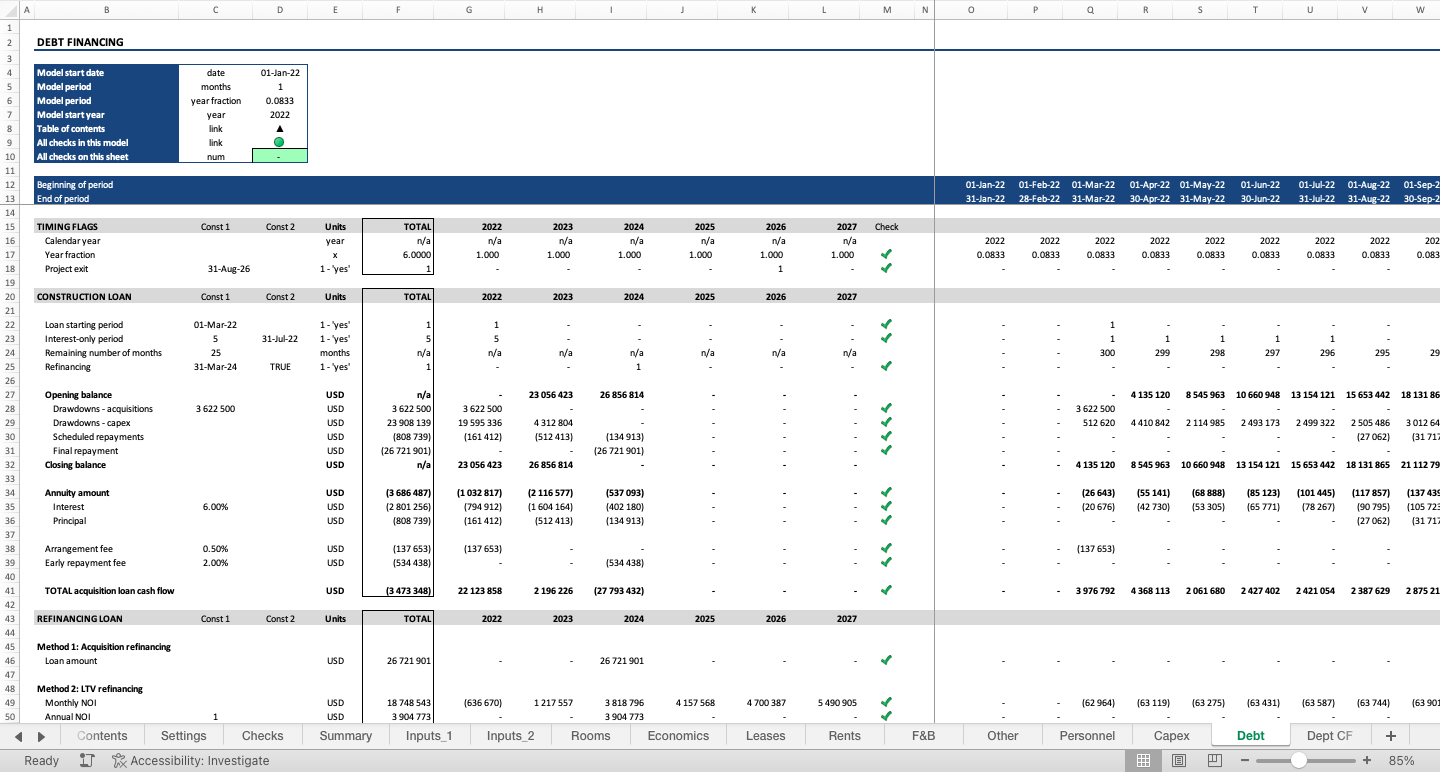Switch to Page Layout view icon
This screenshot has height=772, width=1440.
pos(1179,760)
